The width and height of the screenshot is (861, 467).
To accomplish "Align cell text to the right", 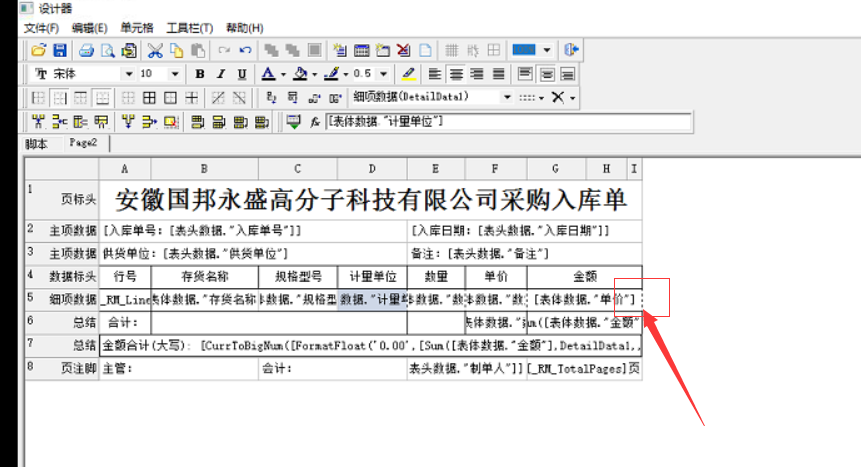I will (x=477, y=74).
